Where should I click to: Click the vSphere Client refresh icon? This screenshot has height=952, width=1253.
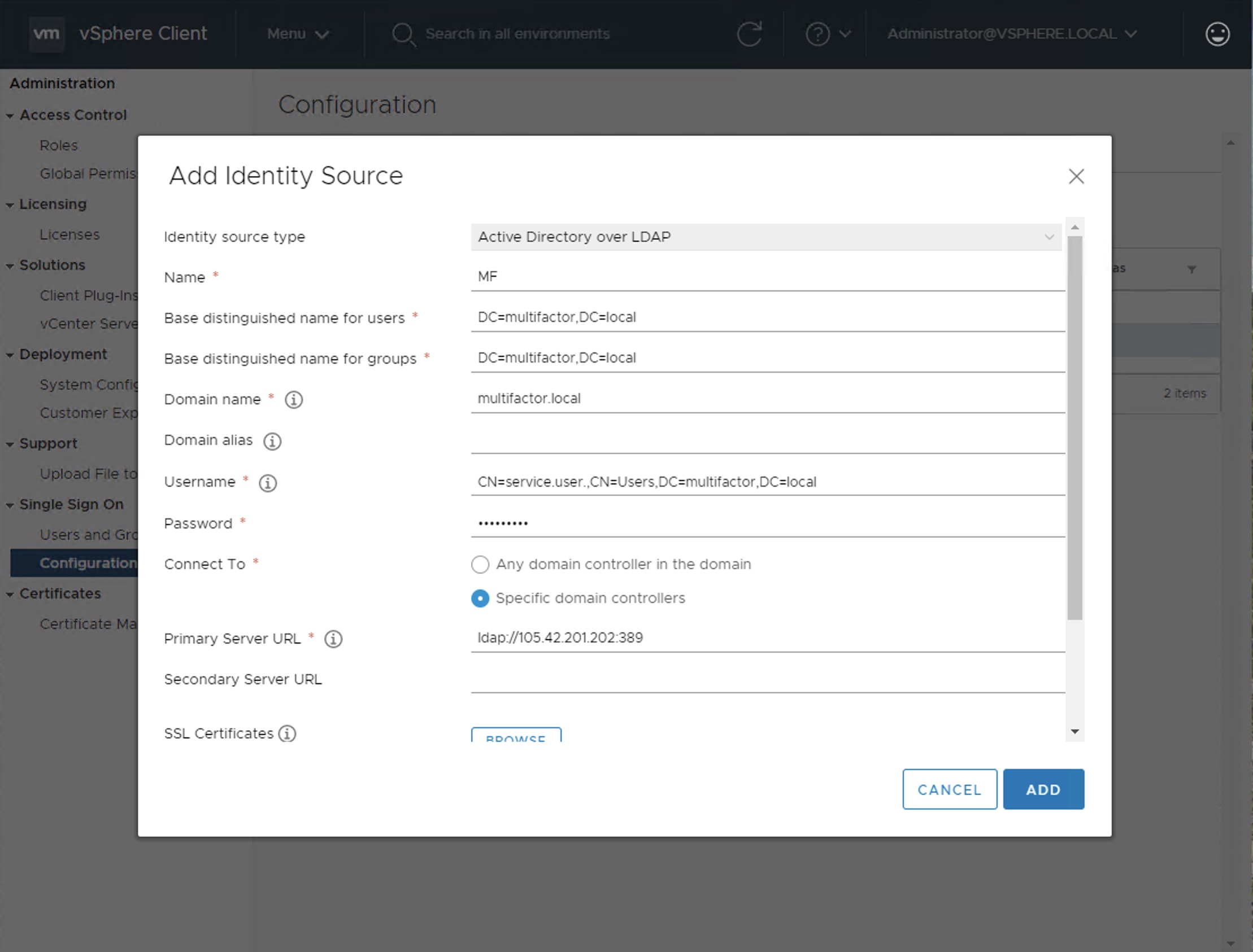pyautogui.click(x=750, y=33)
